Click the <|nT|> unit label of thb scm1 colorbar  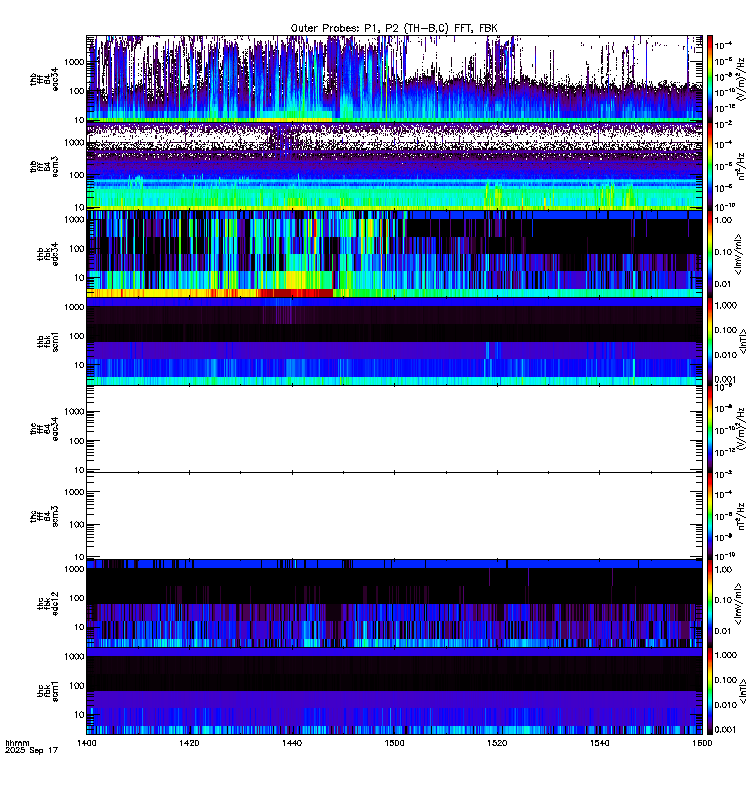click(x=743, y=341)
